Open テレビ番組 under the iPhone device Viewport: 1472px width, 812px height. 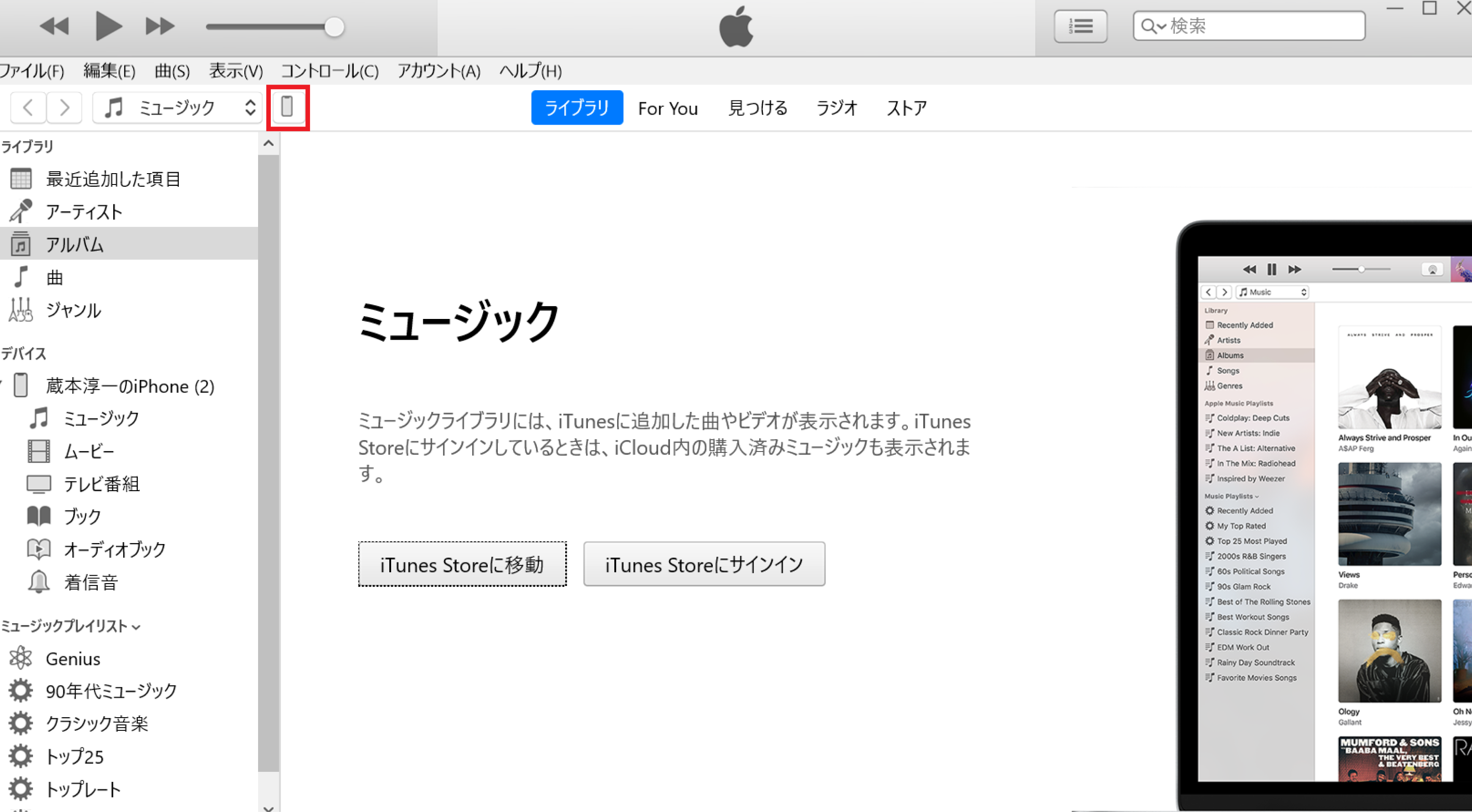point(129,484)
